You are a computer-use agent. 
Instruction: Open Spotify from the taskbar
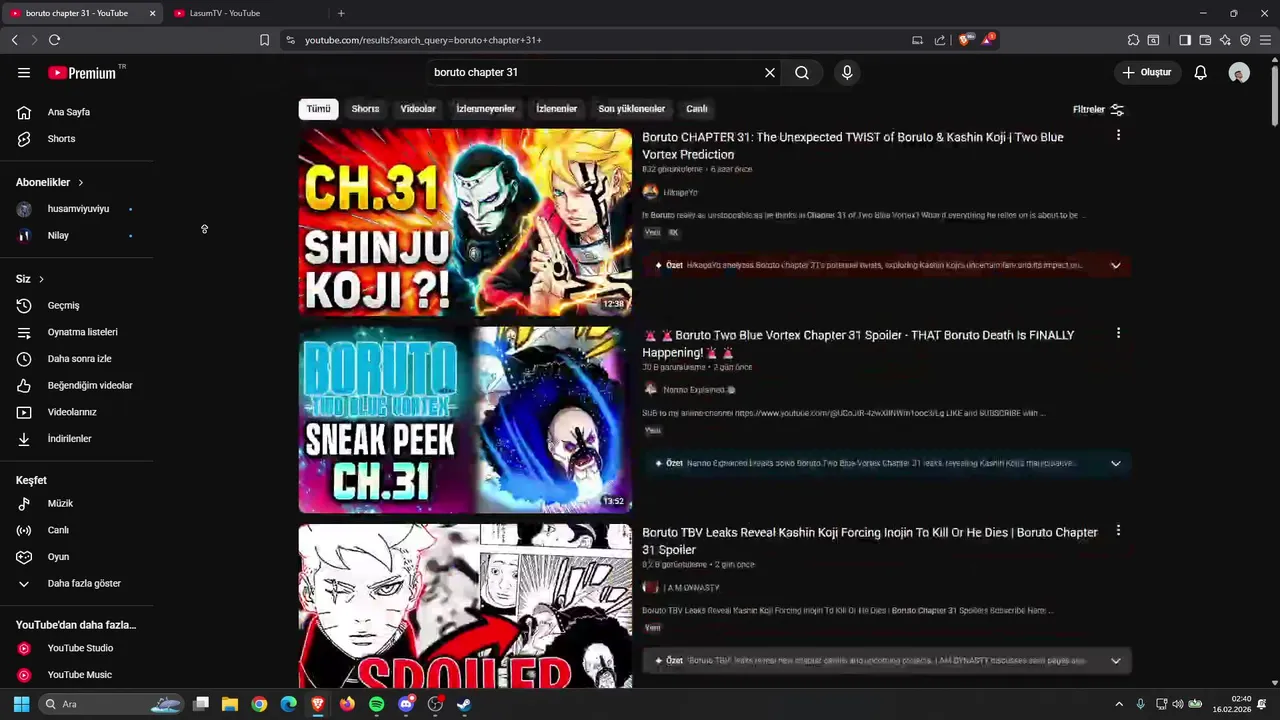pyautogui.click(x=376, y=704)
